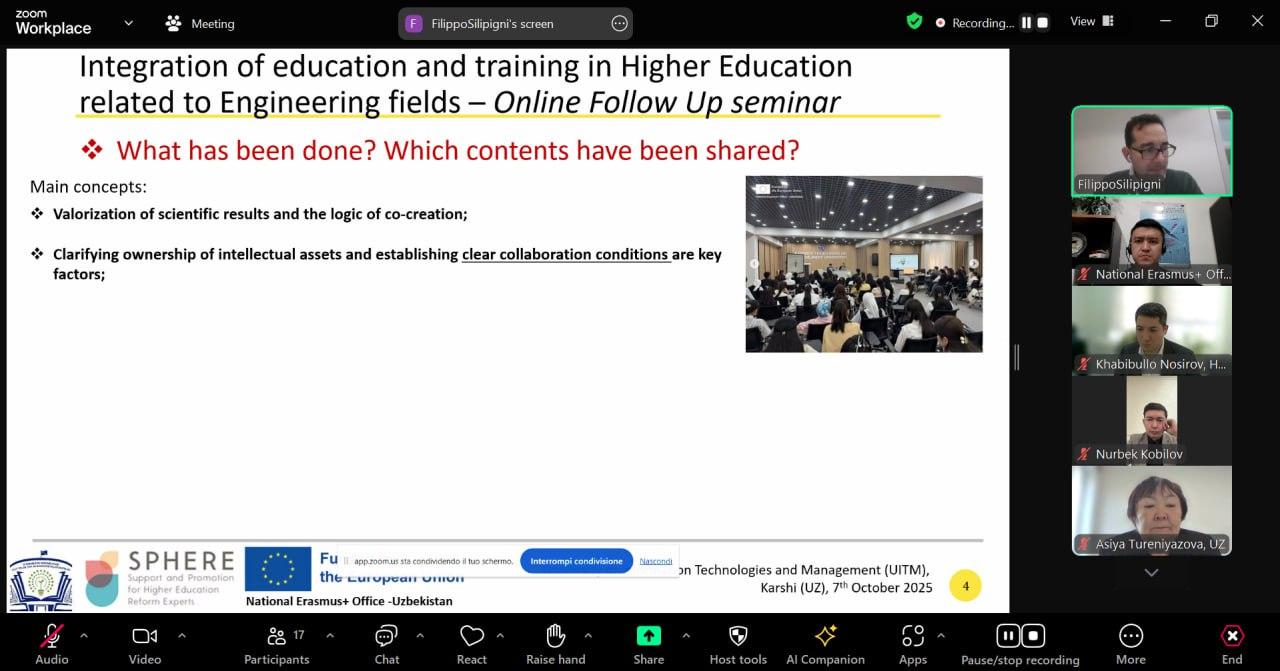
Task: Launch the AI Companion
Action: [825, 637]
